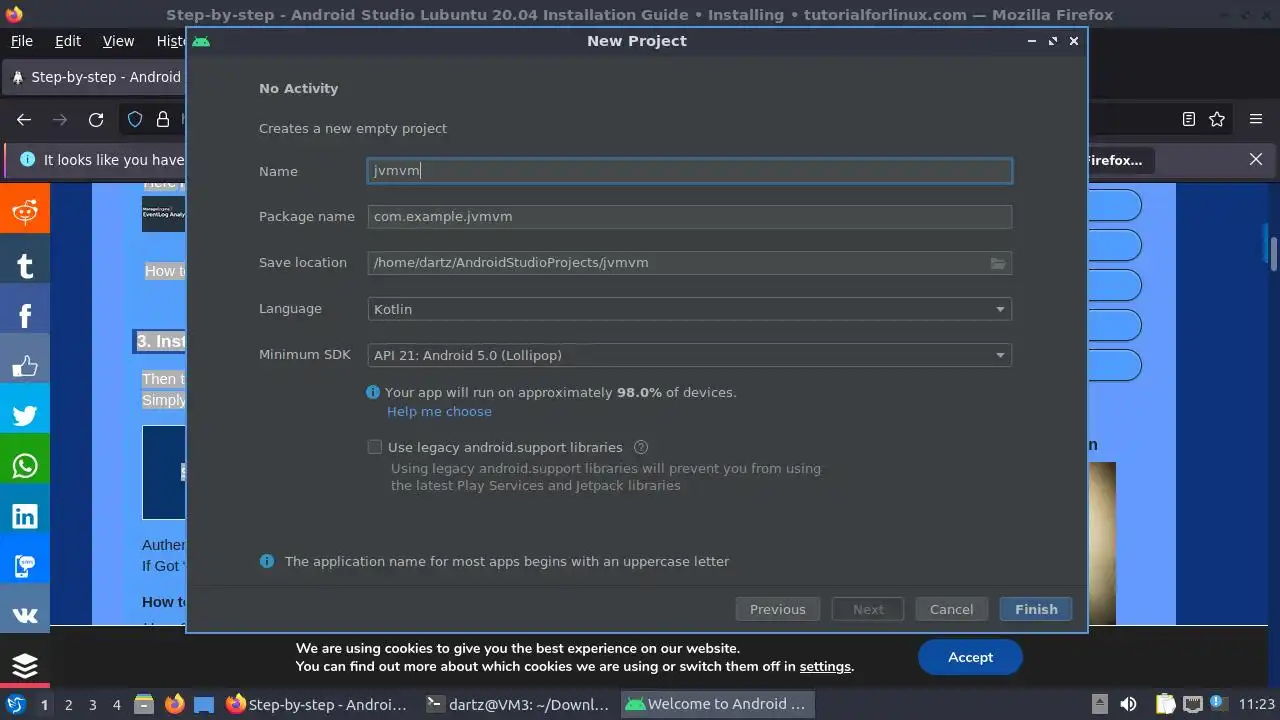Enable Use legacy android.support libraries checkbox
The image size is (1280, 720).
pyautogui.click(x=375, y=447)
